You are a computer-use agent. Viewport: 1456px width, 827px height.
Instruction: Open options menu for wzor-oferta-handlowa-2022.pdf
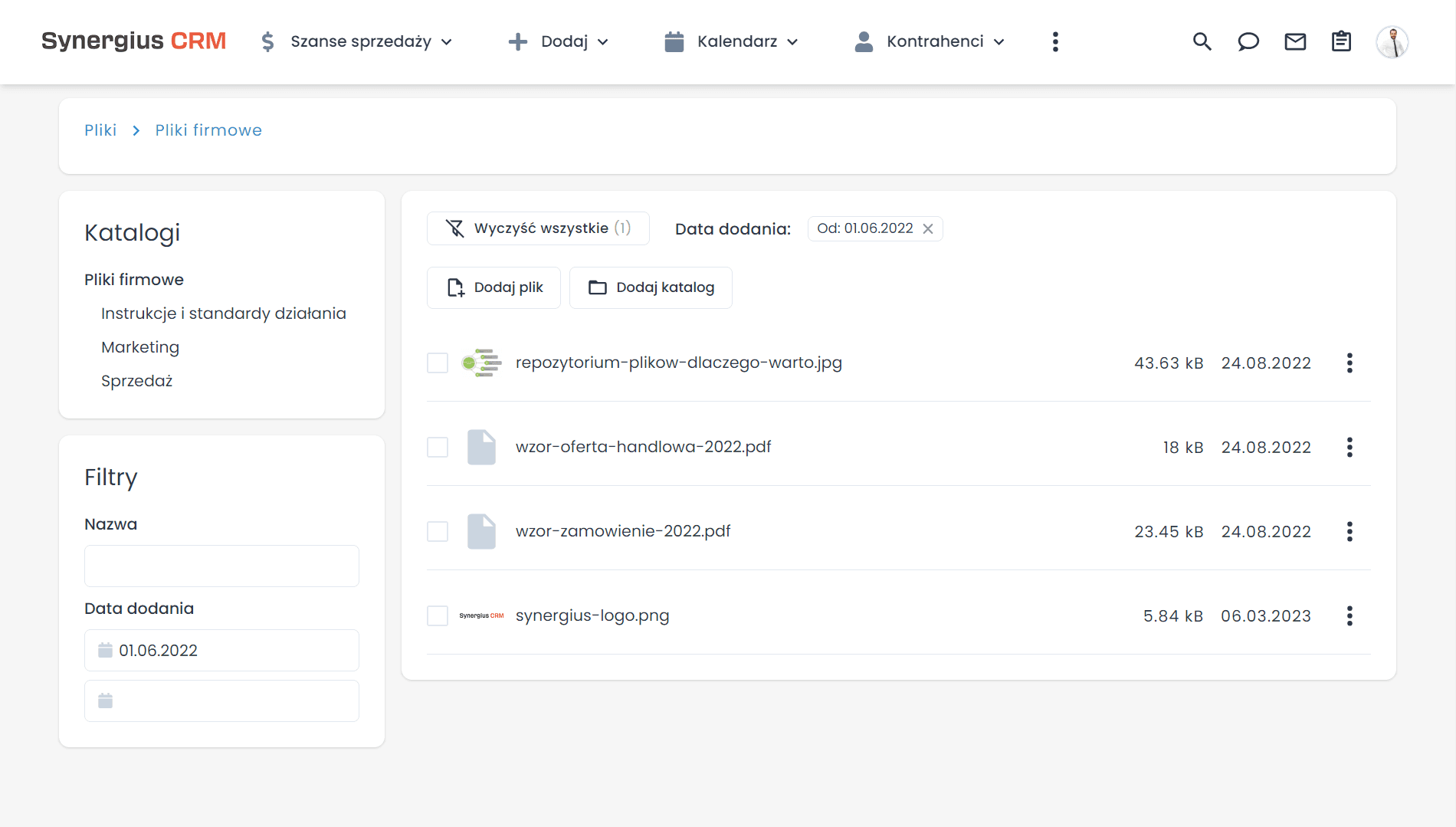pos(1349,447)
